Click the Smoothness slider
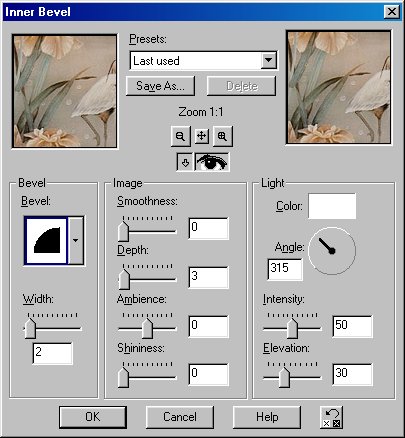 coord(147,228)
